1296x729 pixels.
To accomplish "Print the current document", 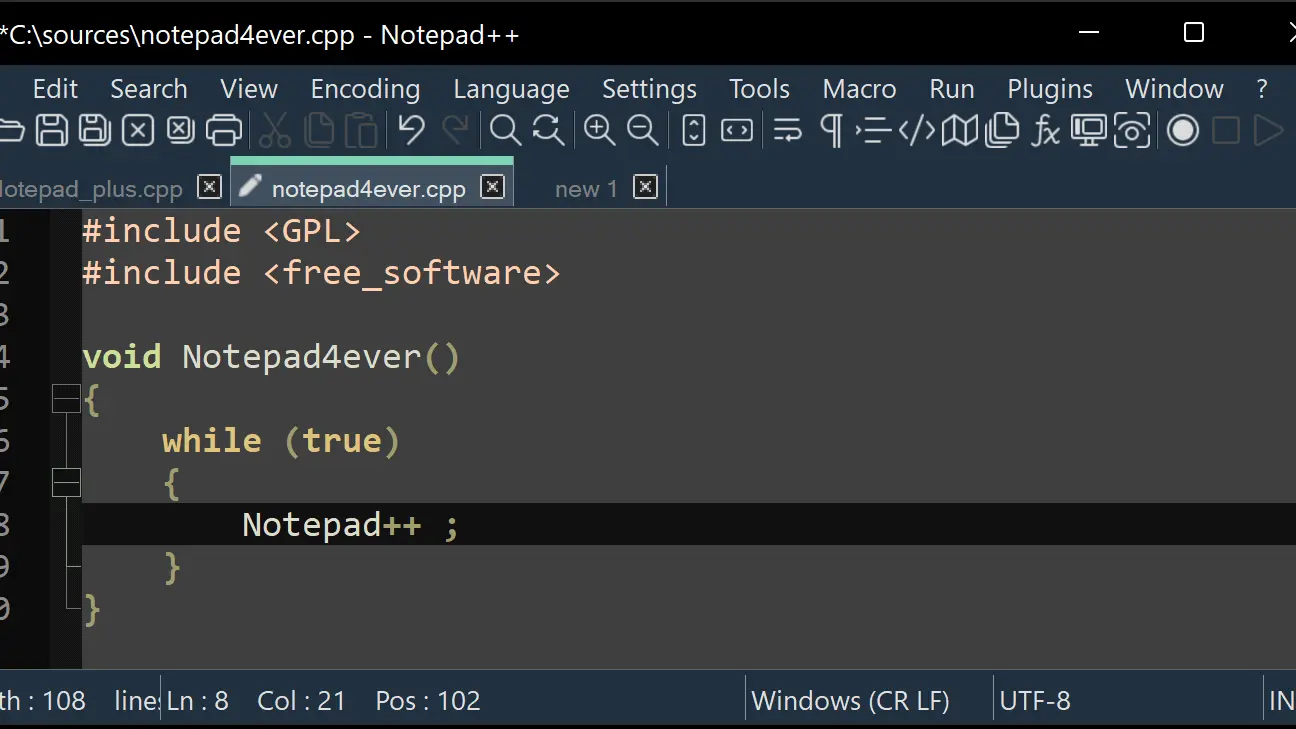I will tap(224, 130).
